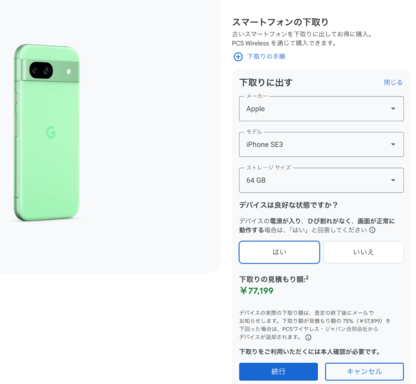Screen dimensions: 416x384
Task: Open the 下取りの手順 link
Action: pyautogui.click(x=266, y=57)
